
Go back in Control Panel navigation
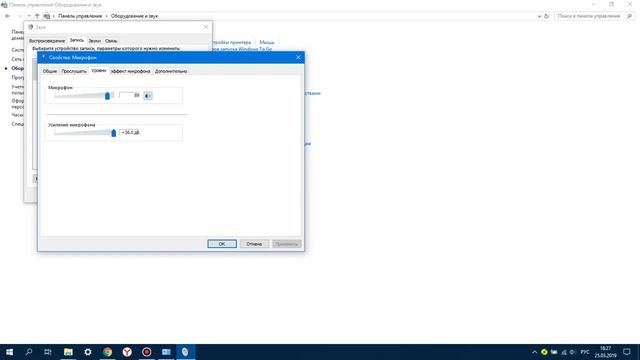(x=8, y=16)
